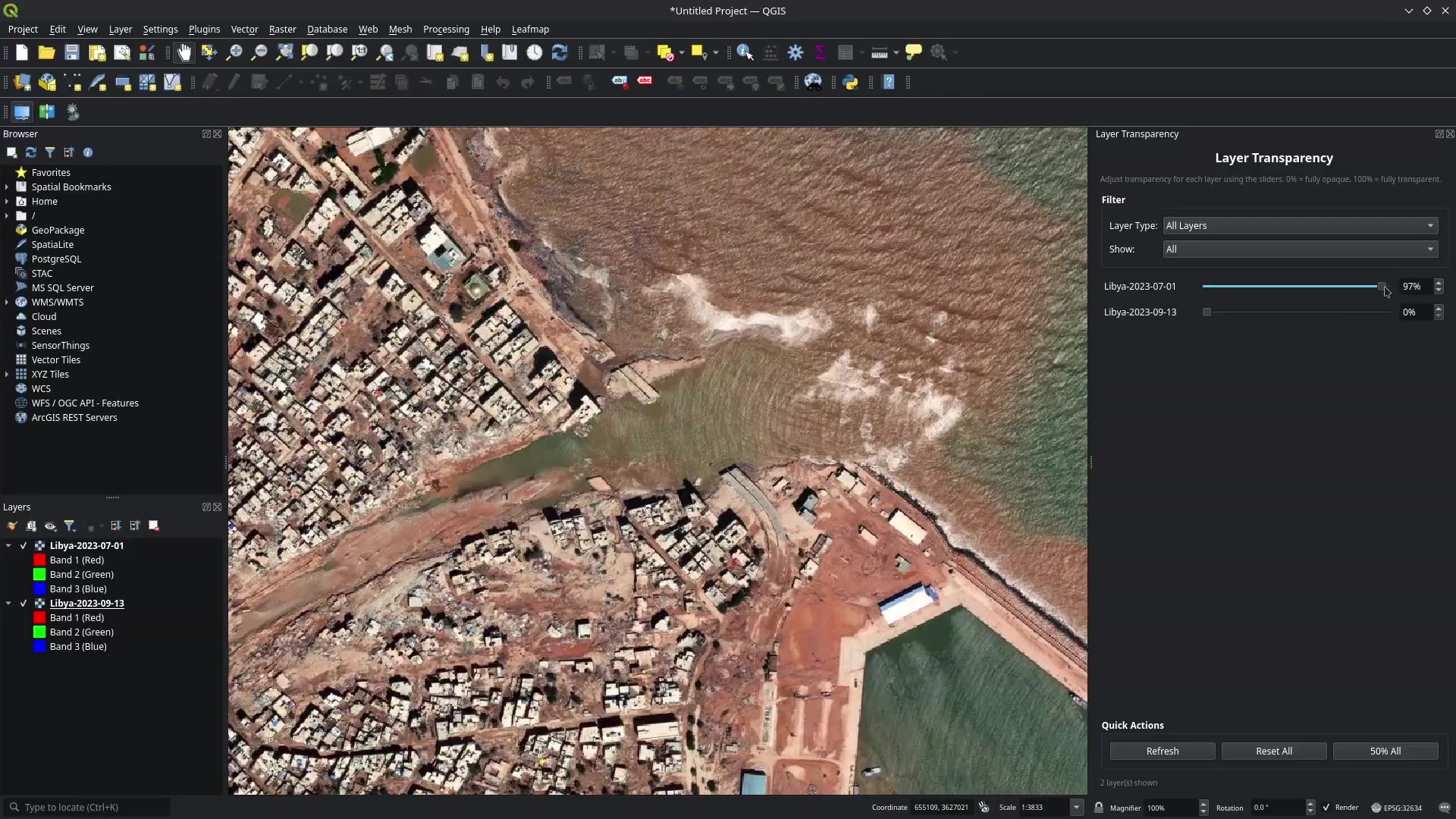This screenshot has width=1456, height=819.
Task: Toggle visibility of Libya-2023-07-01 layer
Action: [x=24, y=545]
